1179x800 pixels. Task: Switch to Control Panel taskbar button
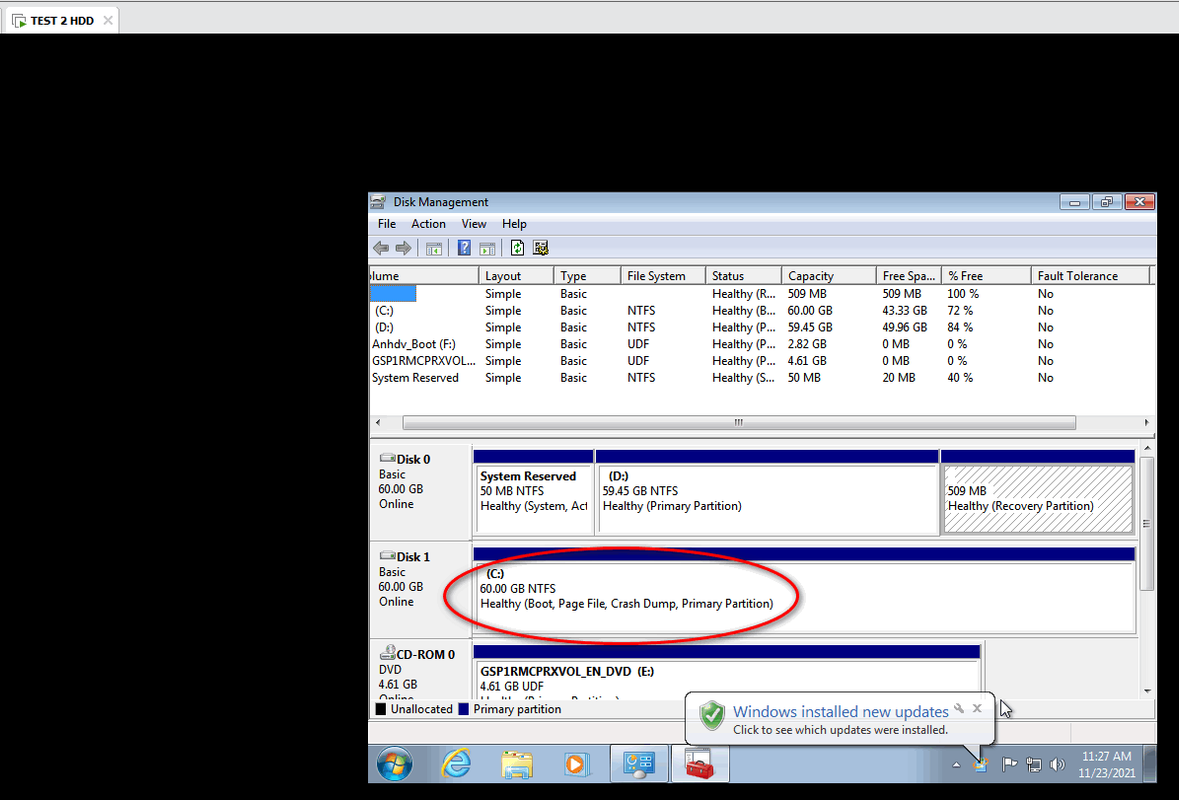click(x=638, y=765)
